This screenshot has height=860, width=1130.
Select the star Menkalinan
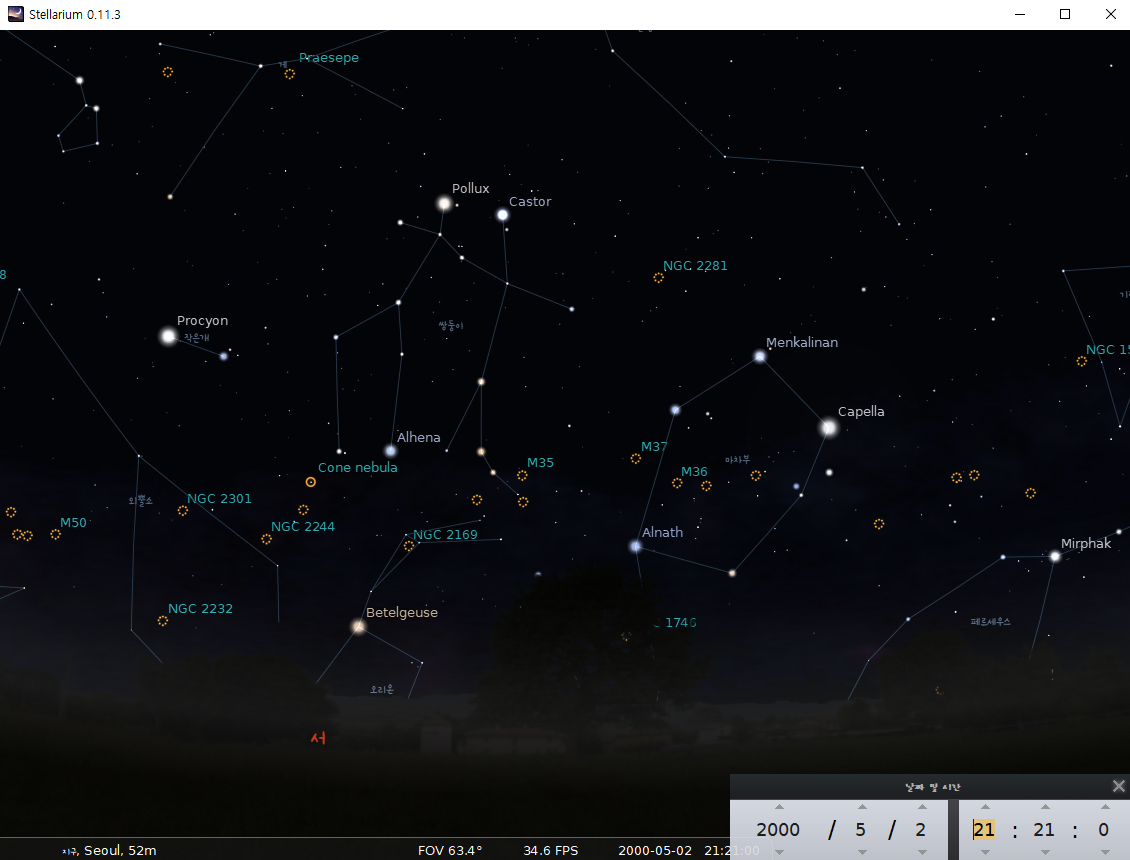point(760,356)
